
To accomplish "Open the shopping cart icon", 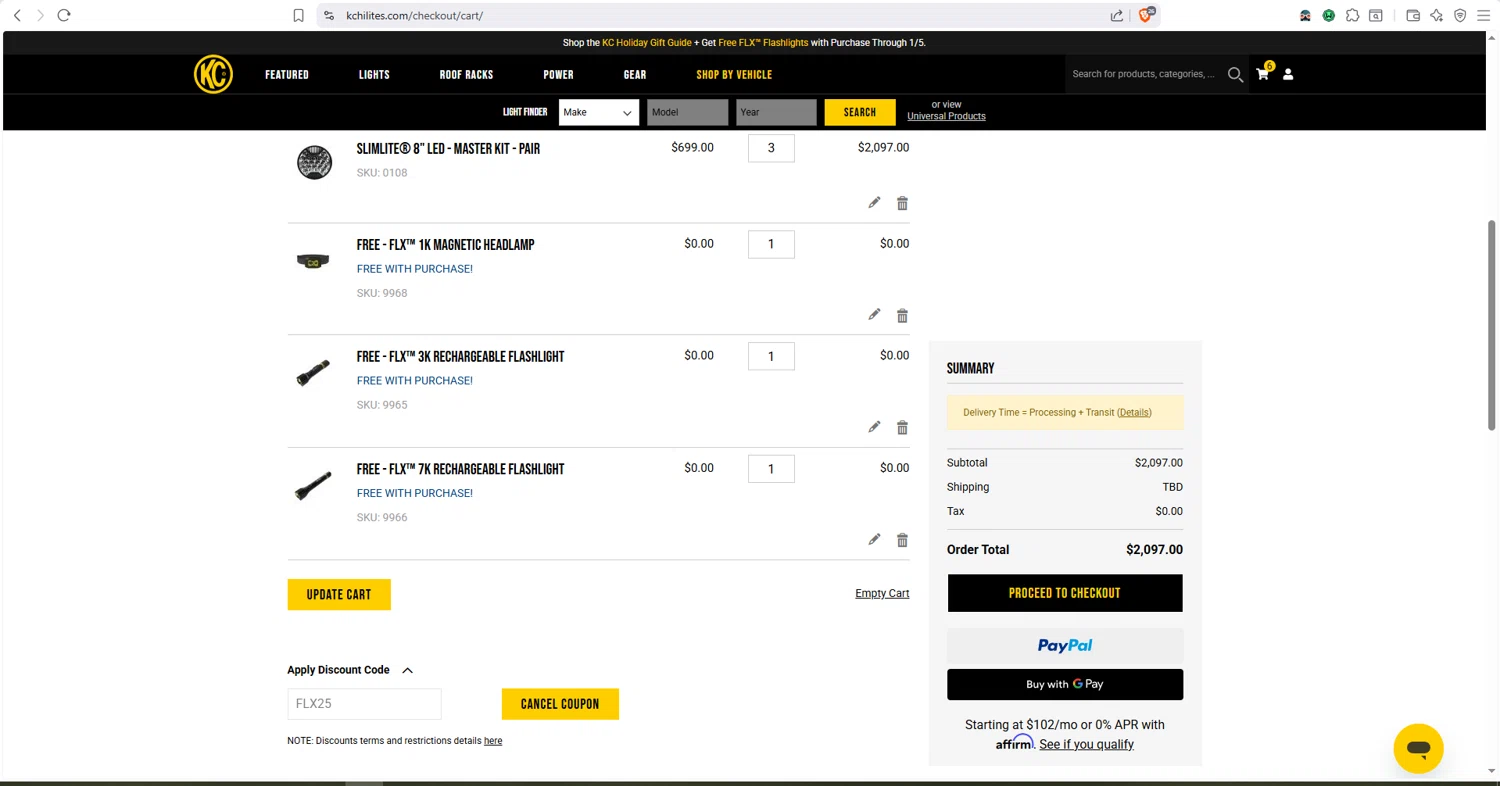I will pyautogui.click(x=1263, y=73).
